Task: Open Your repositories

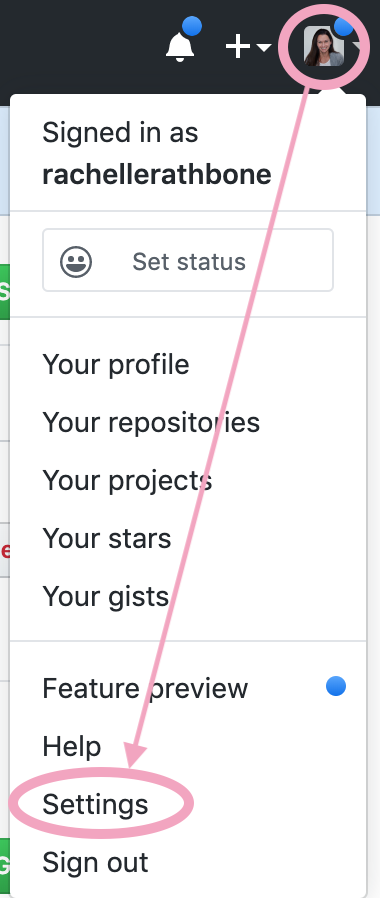Action: coord(188,423)
